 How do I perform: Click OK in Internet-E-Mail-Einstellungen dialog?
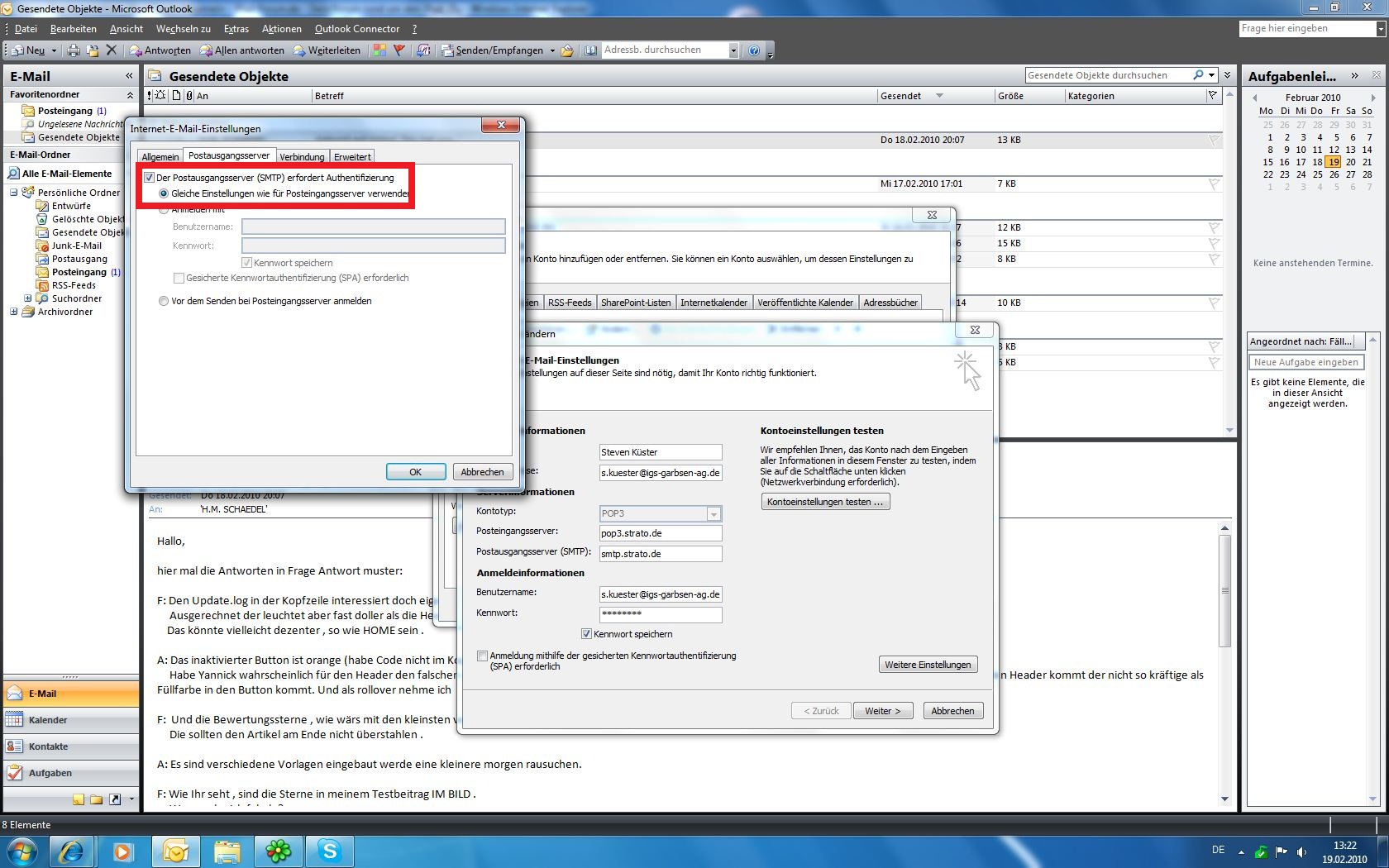(x=416, y=472)
